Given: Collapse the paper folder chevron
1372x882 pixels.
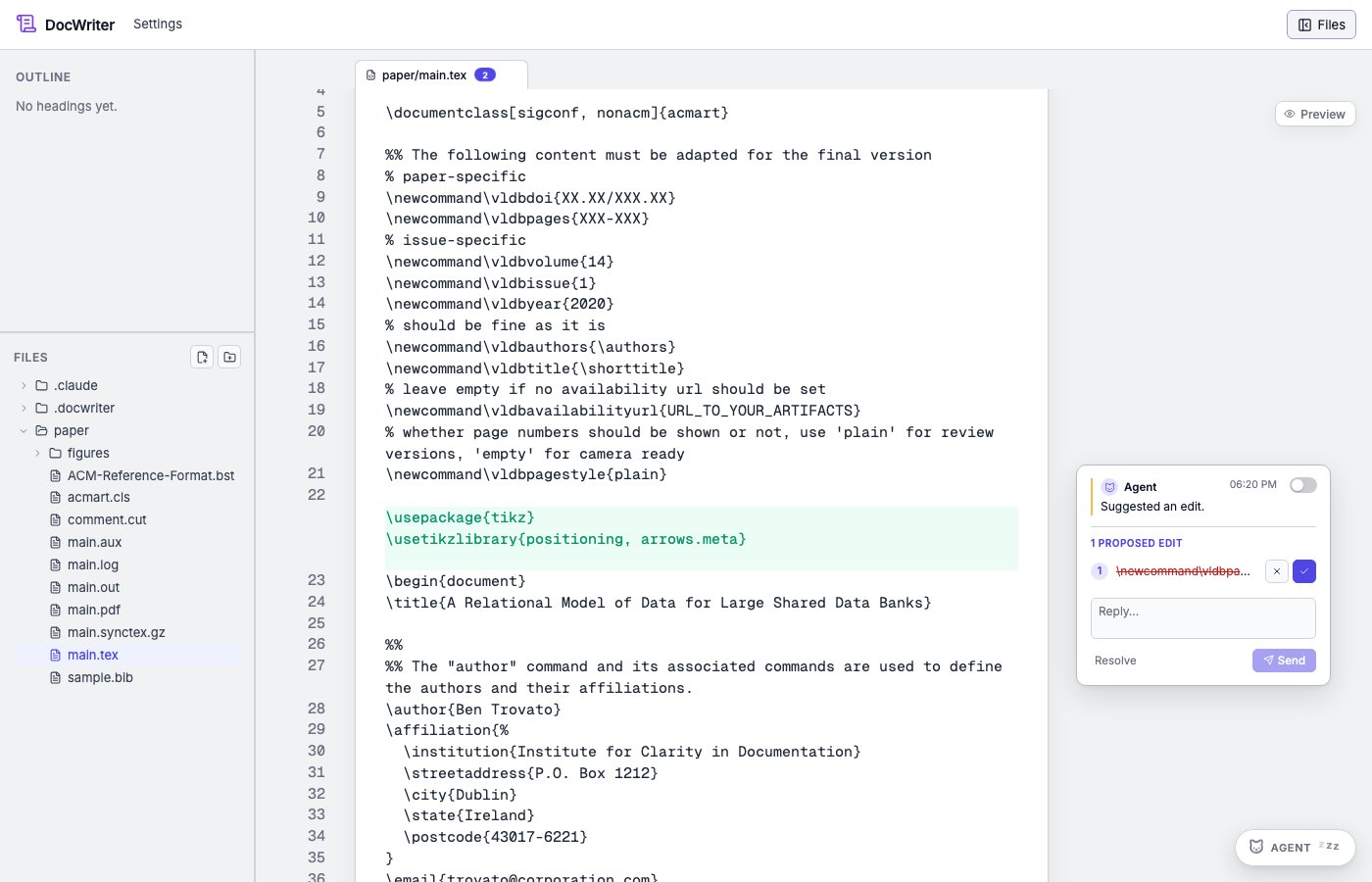Looking at the screenshot, I should point(24,430).
